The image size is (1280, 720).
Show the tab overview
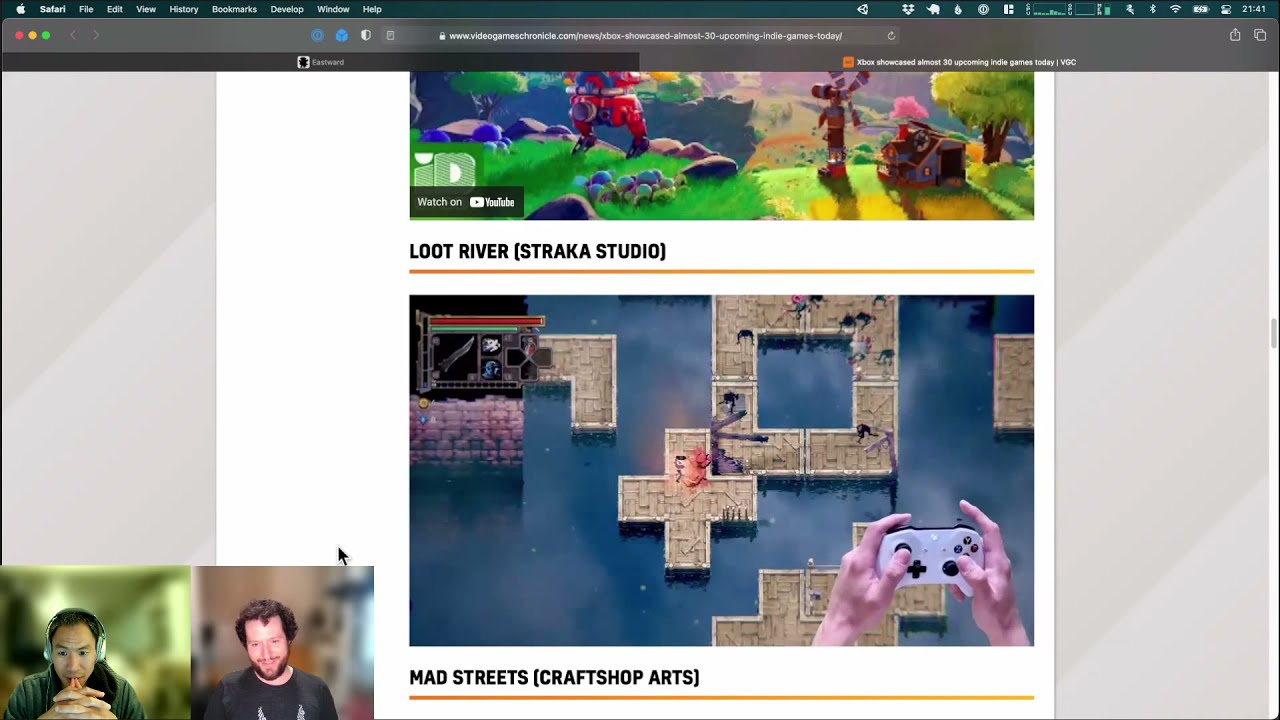[1260, 35]
